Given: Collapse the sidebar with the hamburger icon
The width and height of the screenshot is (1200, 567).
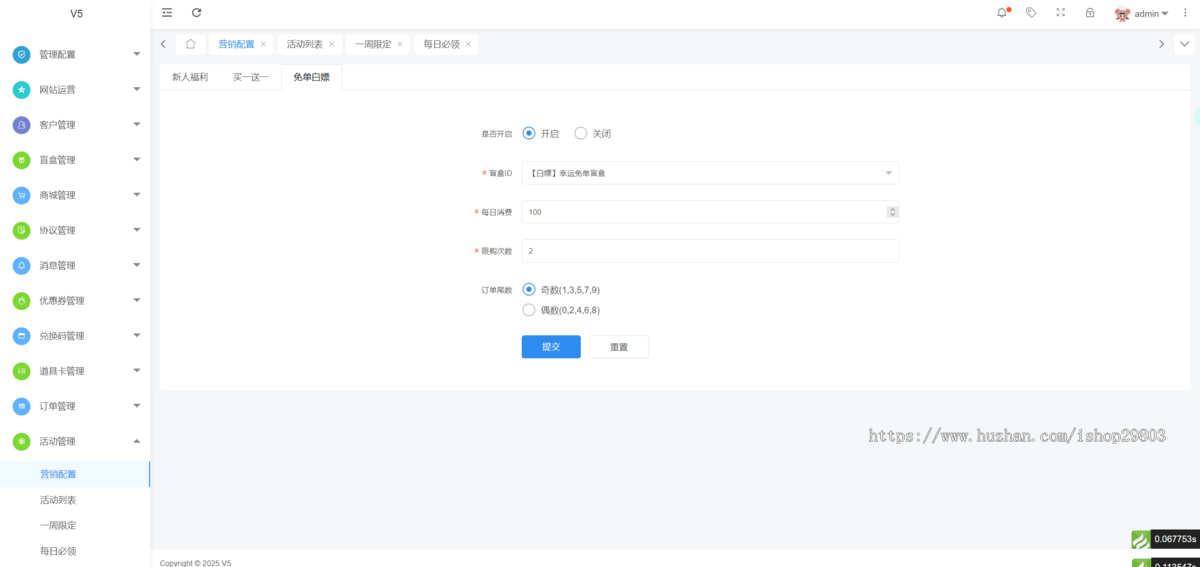Looking at the screenshot, I should point(167,13).
